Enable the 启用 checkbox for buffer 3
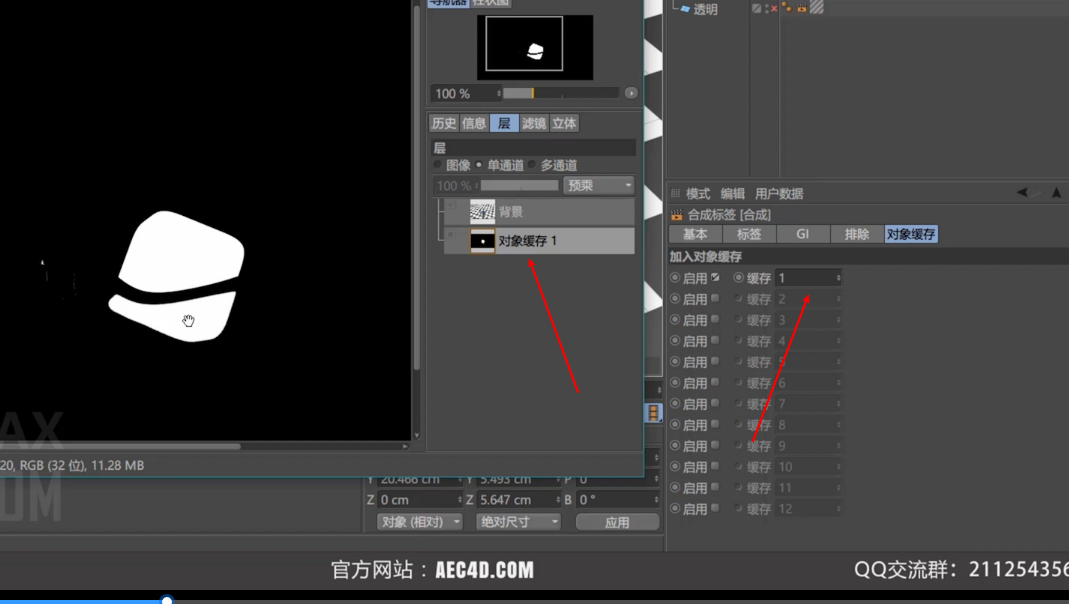 [715, 319]
